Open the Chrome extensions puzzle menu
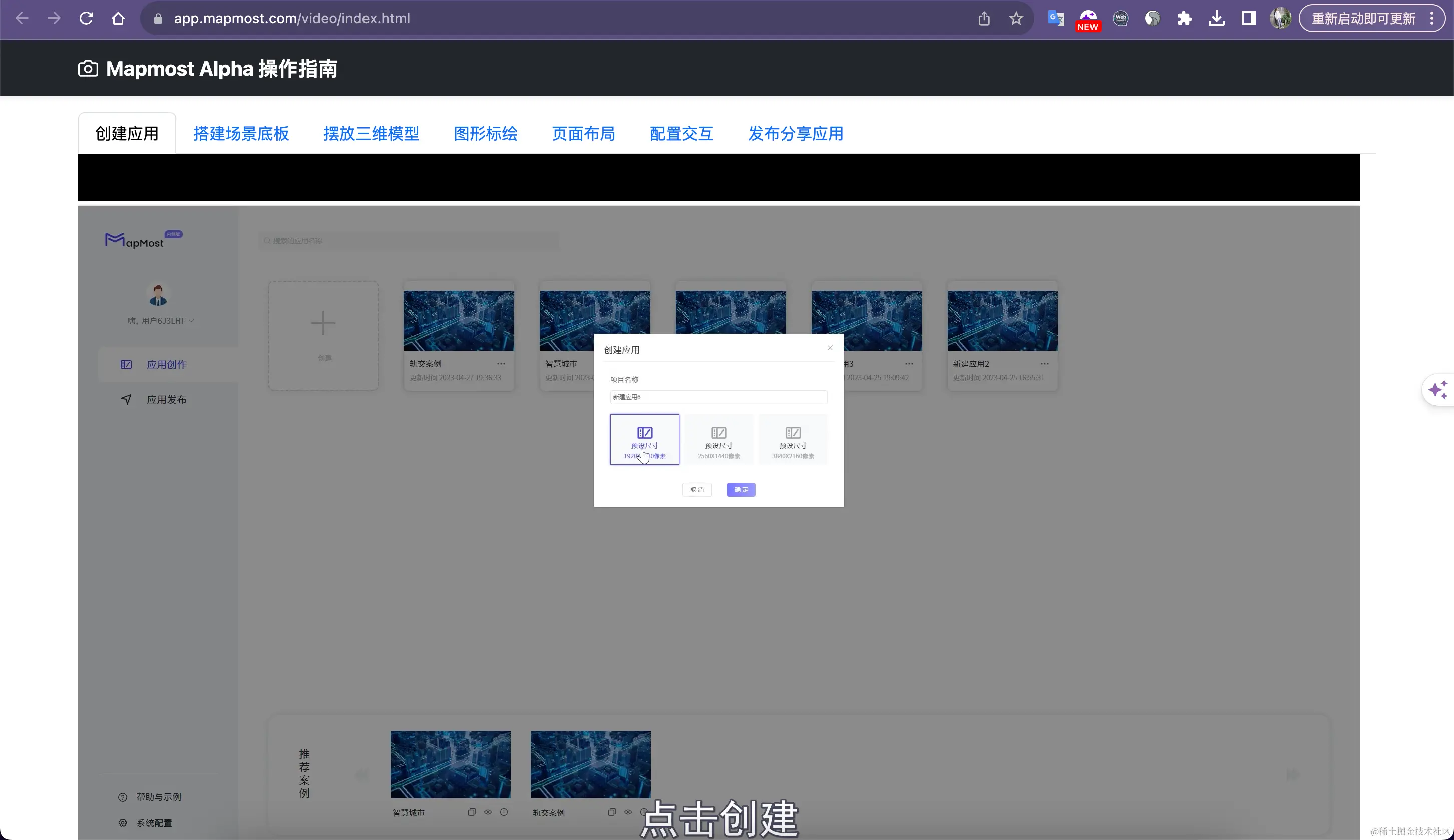Image resolution: width=1454 pixels, height=840 pixels. pyautogui.click(x=1185, y=19)
